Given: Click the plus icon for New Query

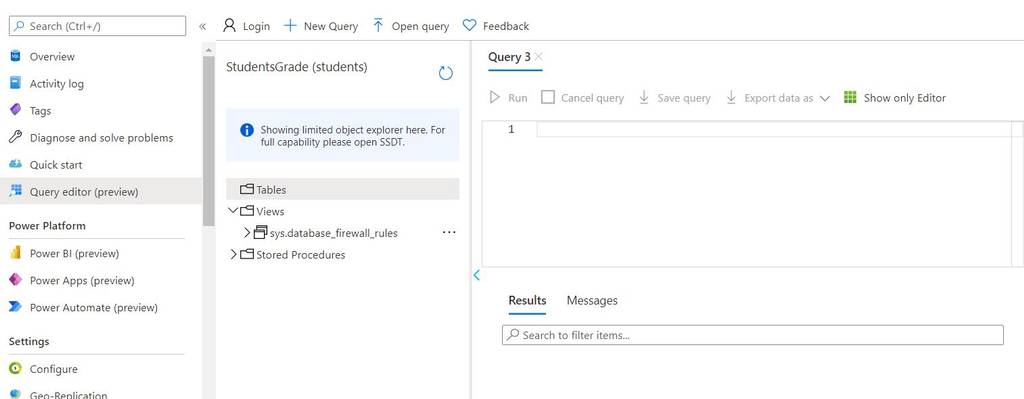Looking at the screenshot, I should pos(290,25).
